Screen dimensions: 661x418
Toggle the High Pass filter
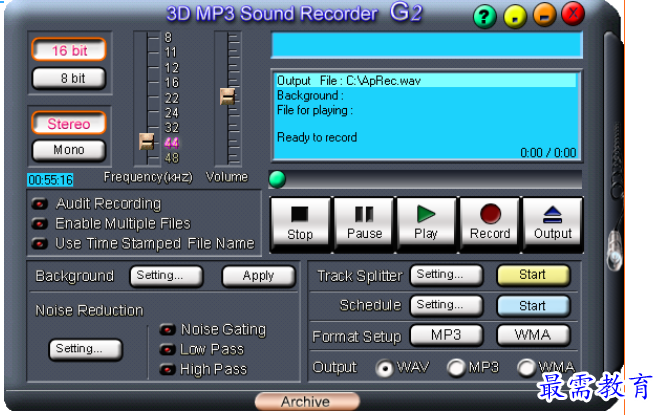coord(167,370)
